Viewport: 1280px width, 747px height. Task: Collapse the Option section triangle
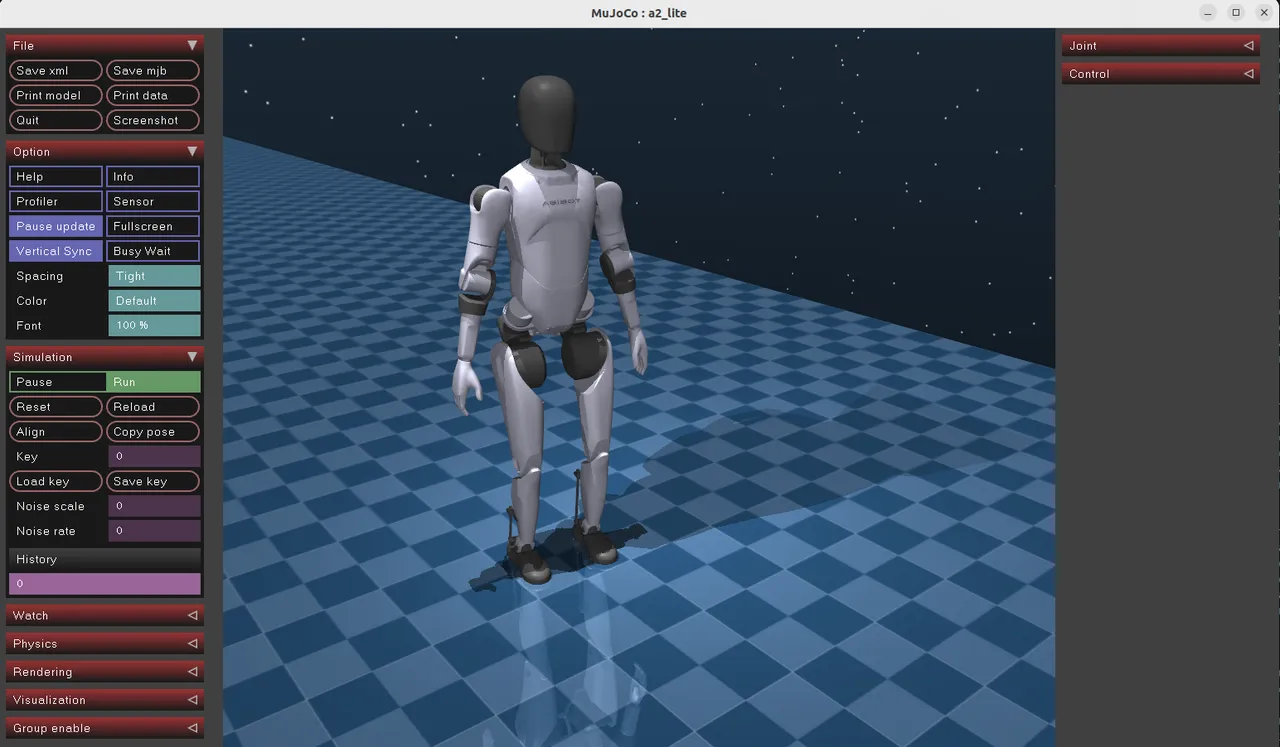192,152
